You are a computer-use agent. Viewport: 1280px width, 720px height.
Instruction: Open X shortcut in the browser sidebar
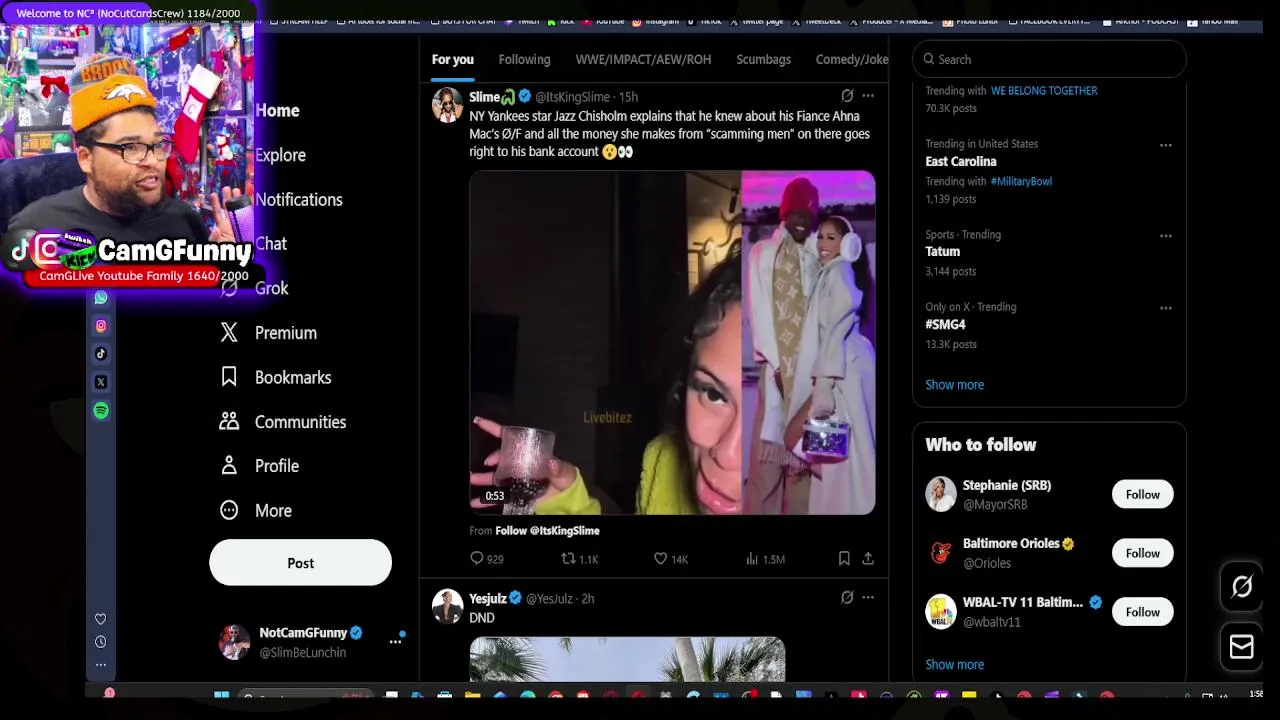pyautogui.click(x=101, y=382)
